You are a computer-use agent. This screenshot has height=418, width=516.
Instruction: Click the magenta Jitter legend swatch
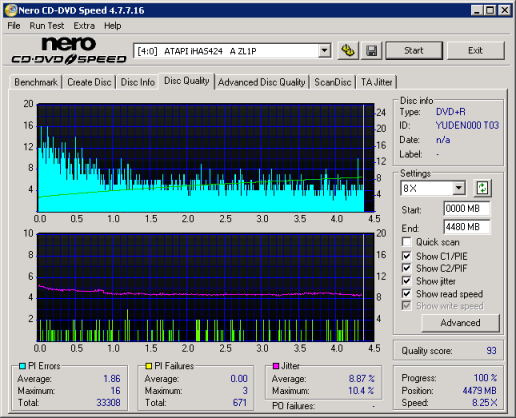(x=276, y=366)
